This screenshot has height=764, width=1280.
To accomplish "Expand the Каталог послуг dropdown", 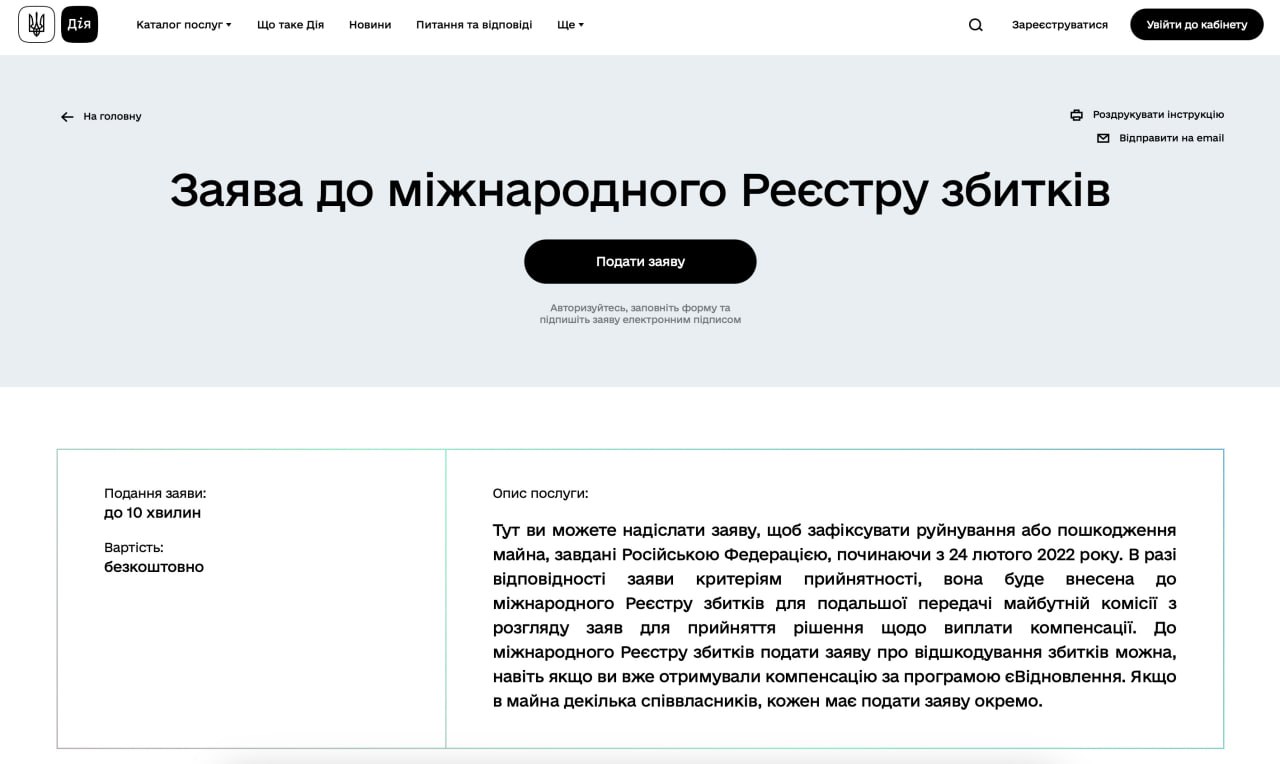I will (183, 25).
